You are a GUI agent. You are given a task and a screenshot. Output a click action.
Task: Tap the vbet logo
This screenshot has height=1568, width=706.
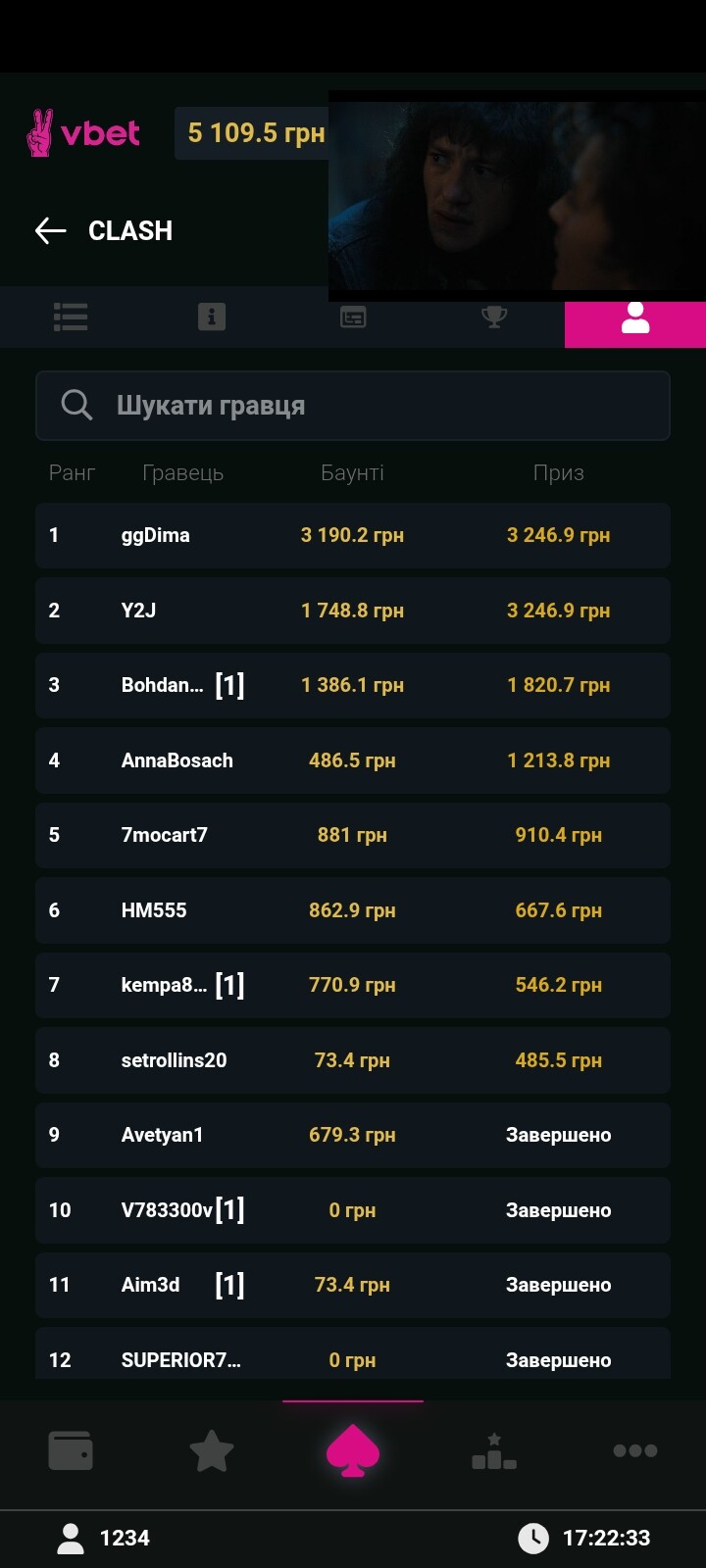(84, 133)
